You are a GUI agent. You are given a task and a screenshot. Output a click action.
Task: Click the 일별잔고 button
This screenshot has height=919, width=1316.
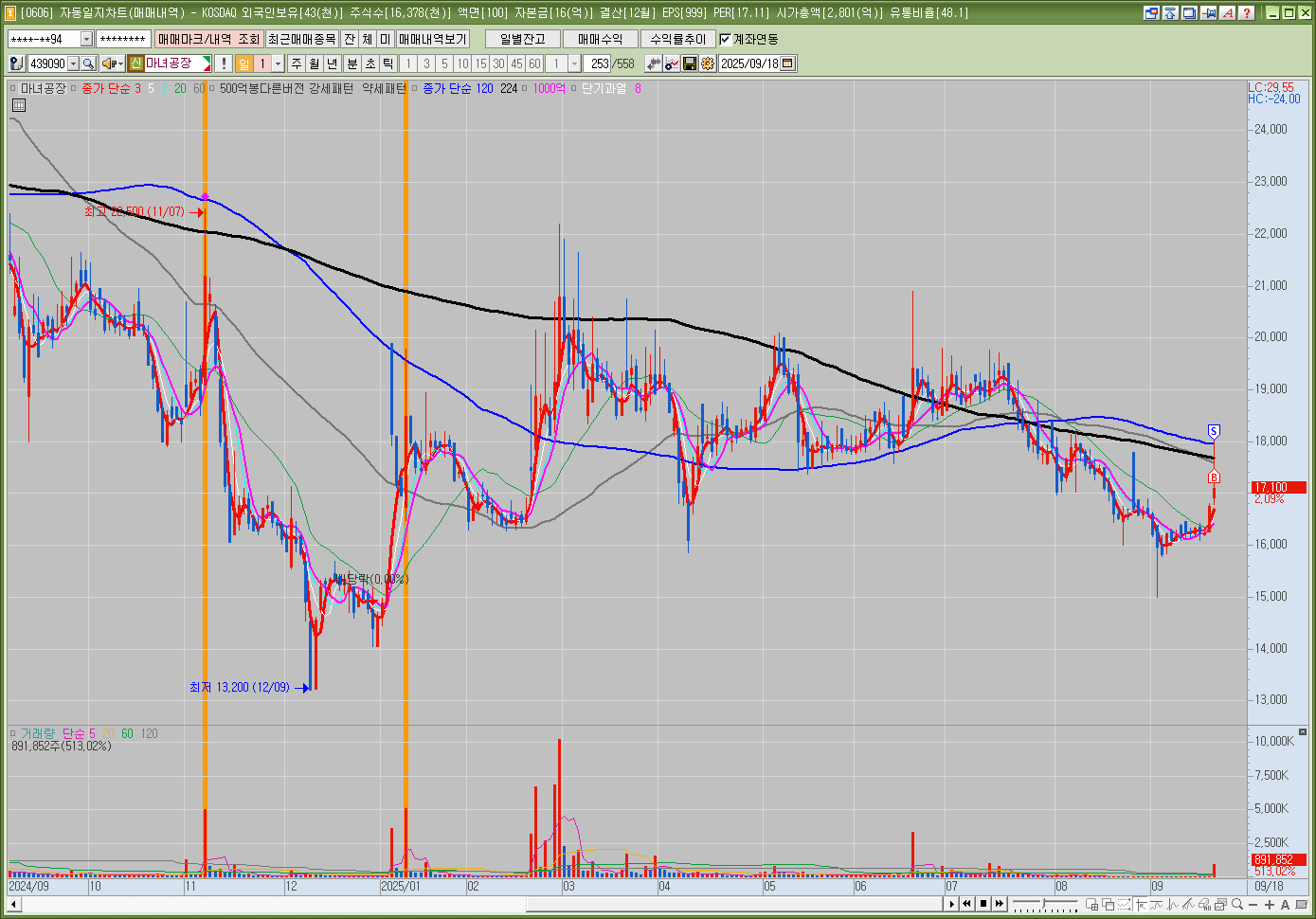click(x=522, y=39)
